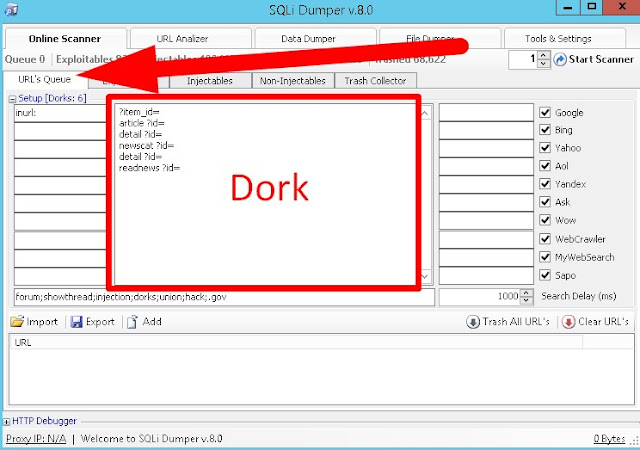This screenshot has height=450, width=640.
Task: Click the Import button text
Action: [42, 322]
